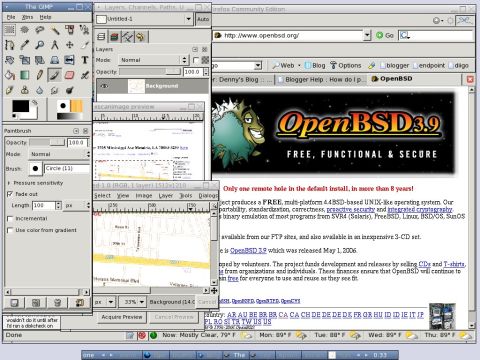Click the black foreground color swatch

[21, 106]
